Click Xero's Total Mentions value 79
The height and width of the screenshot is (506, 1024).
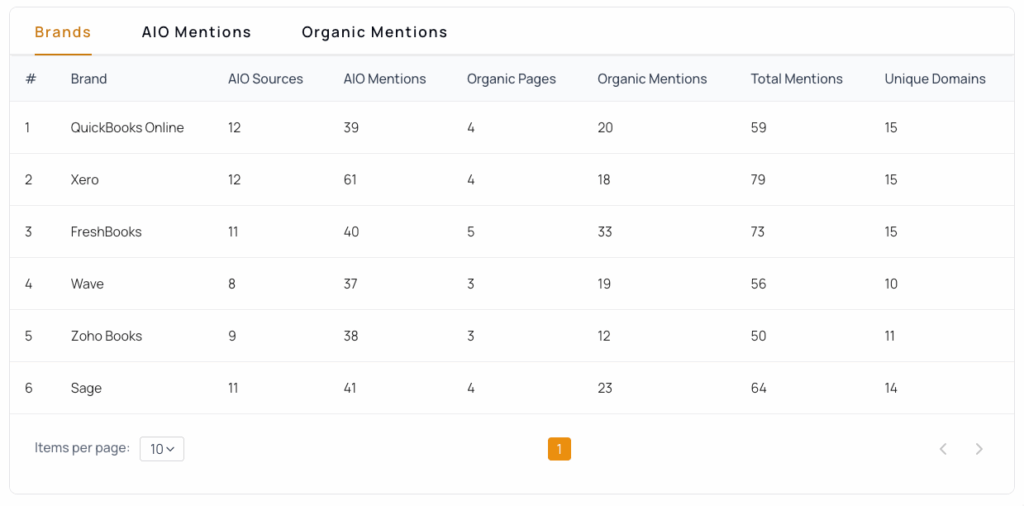click(x=758, y=180)
